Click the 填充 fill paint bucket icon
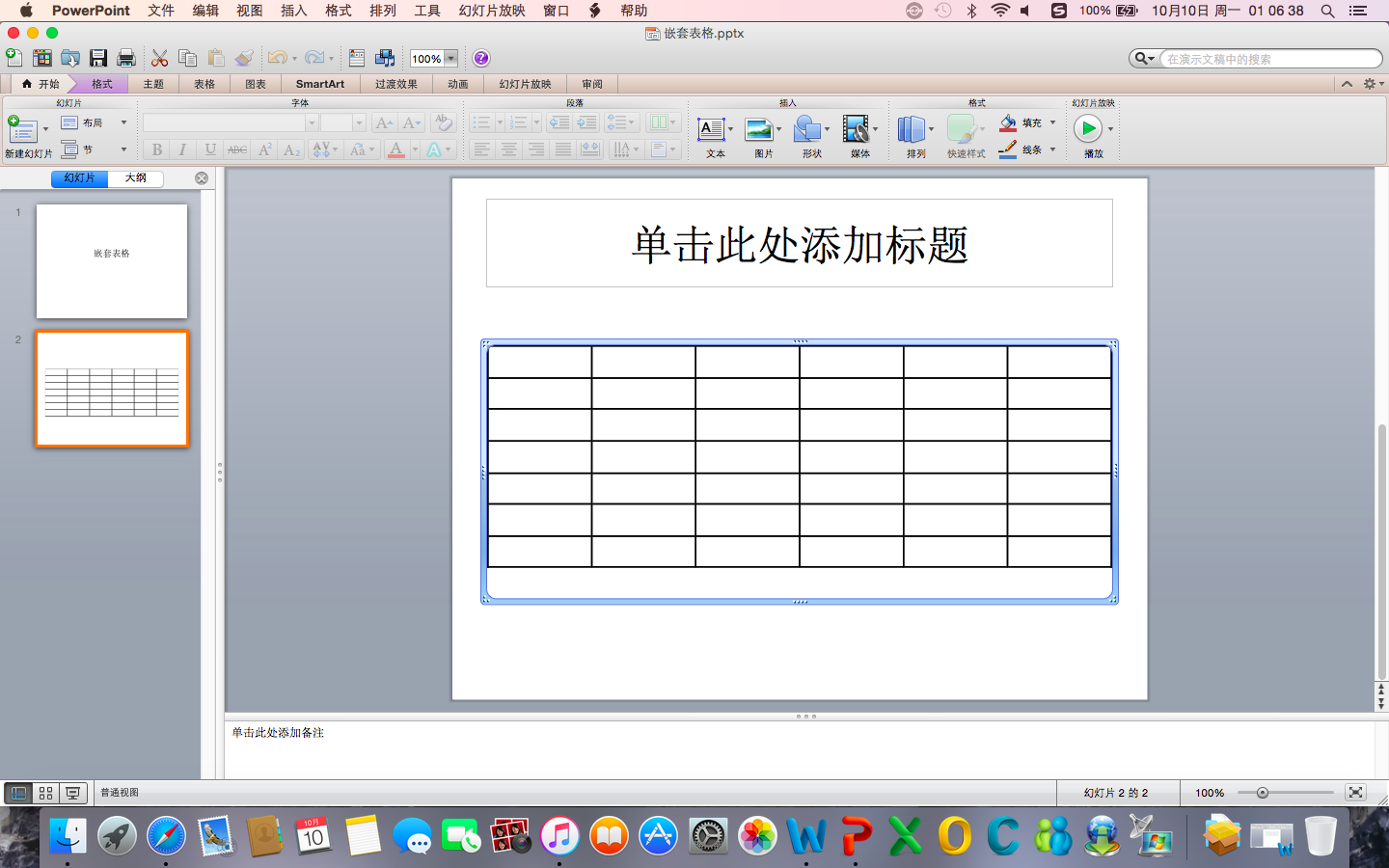1389x868 pixels. click(1008, 122)
